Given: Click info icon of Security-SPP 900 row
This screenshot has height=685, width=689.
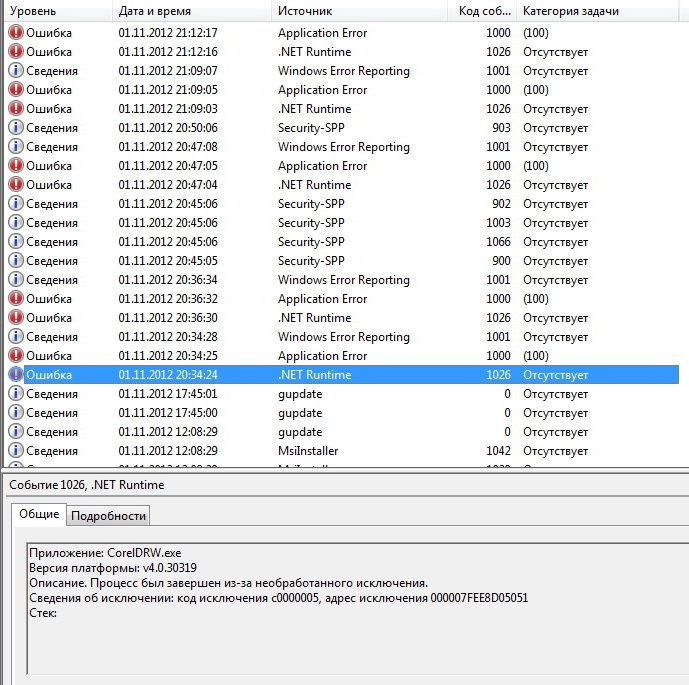Looking at the screenshot, I should click(16, 261).
